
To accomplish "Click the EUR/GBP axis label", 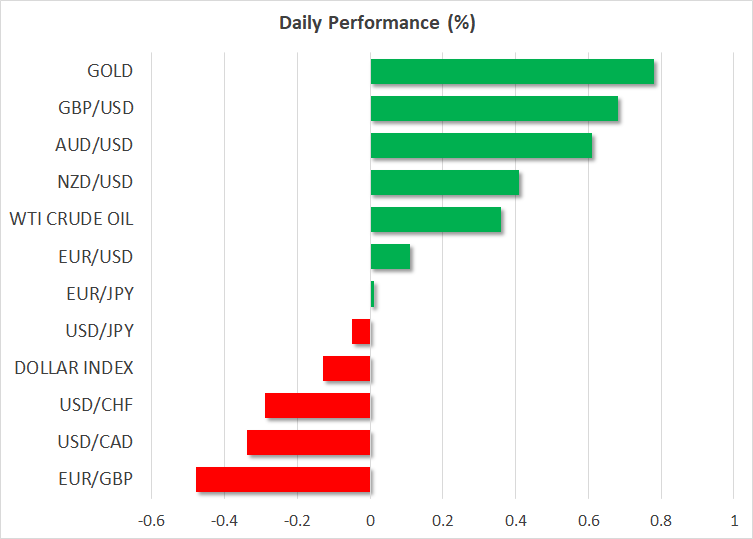I will point(100,479).
